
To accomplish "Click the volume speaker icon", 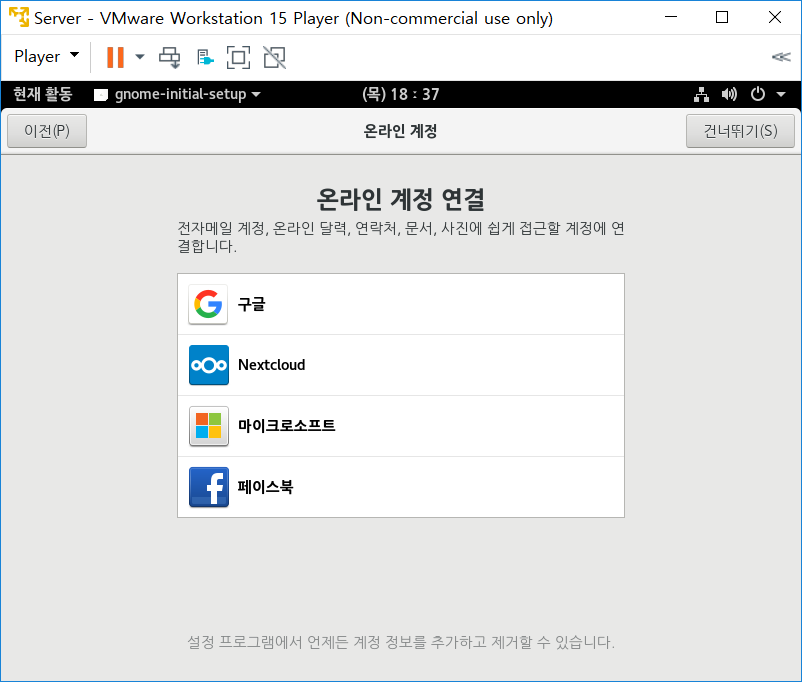I will [729, 94].
